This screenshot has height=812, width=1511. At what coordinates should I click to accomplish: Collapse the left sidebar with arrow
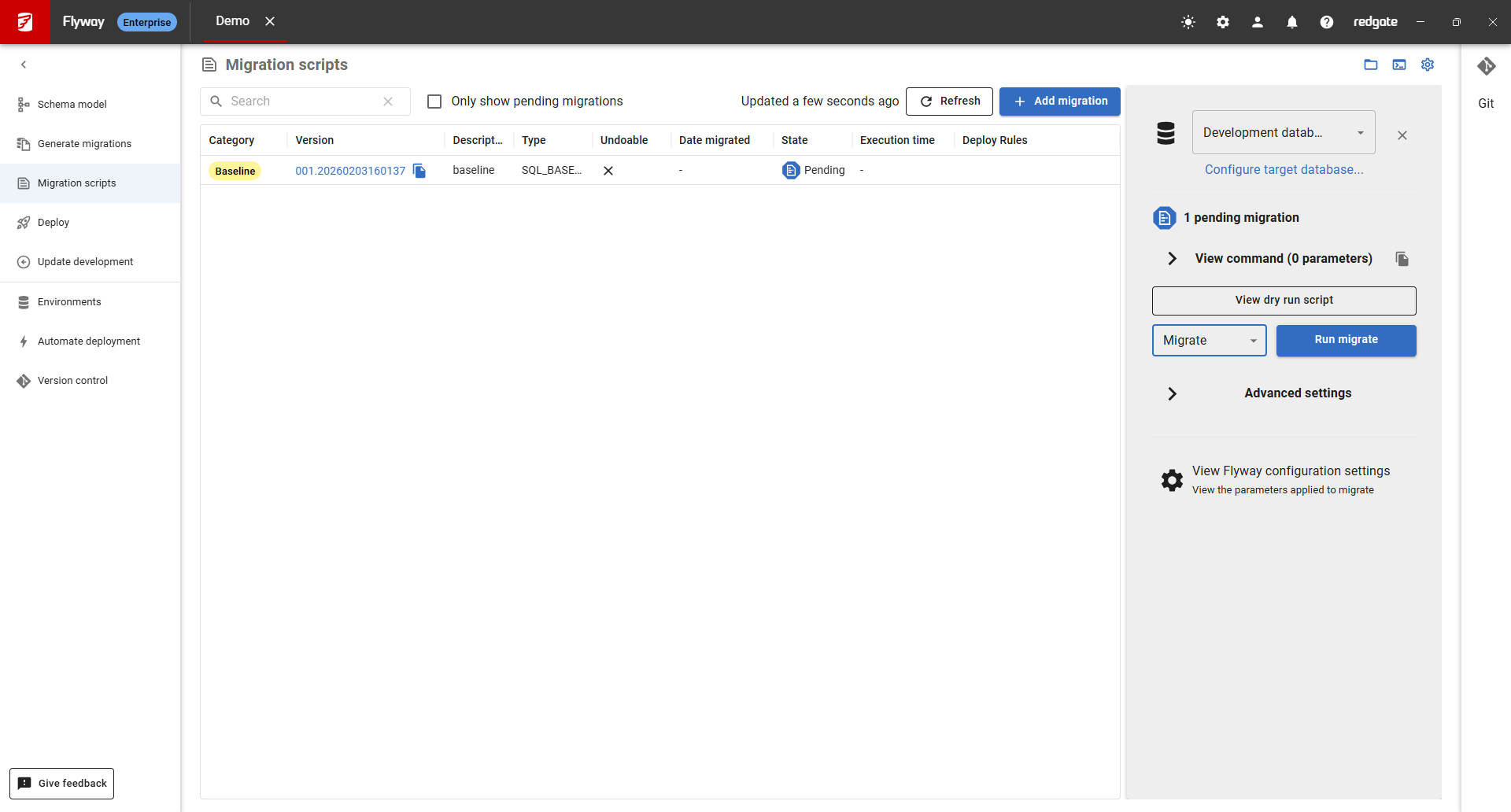point(24,65)
